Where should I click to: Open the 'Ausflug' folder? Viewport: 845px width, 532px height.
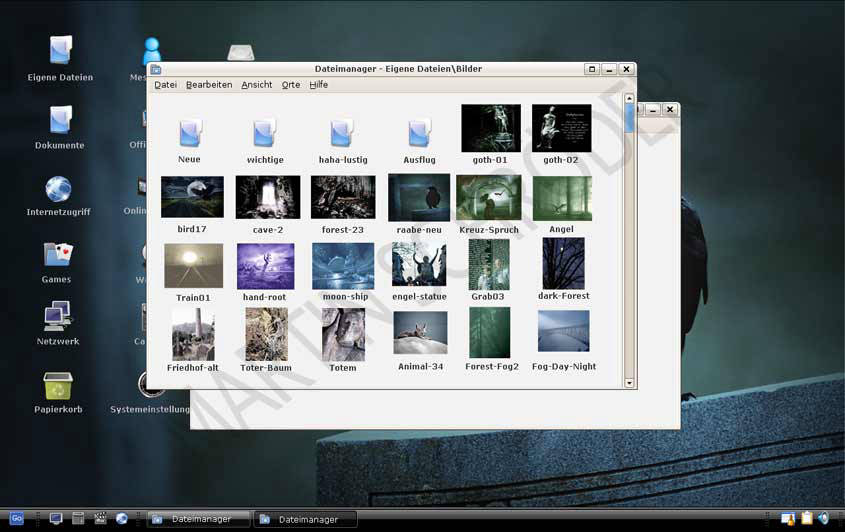[419, 133]
